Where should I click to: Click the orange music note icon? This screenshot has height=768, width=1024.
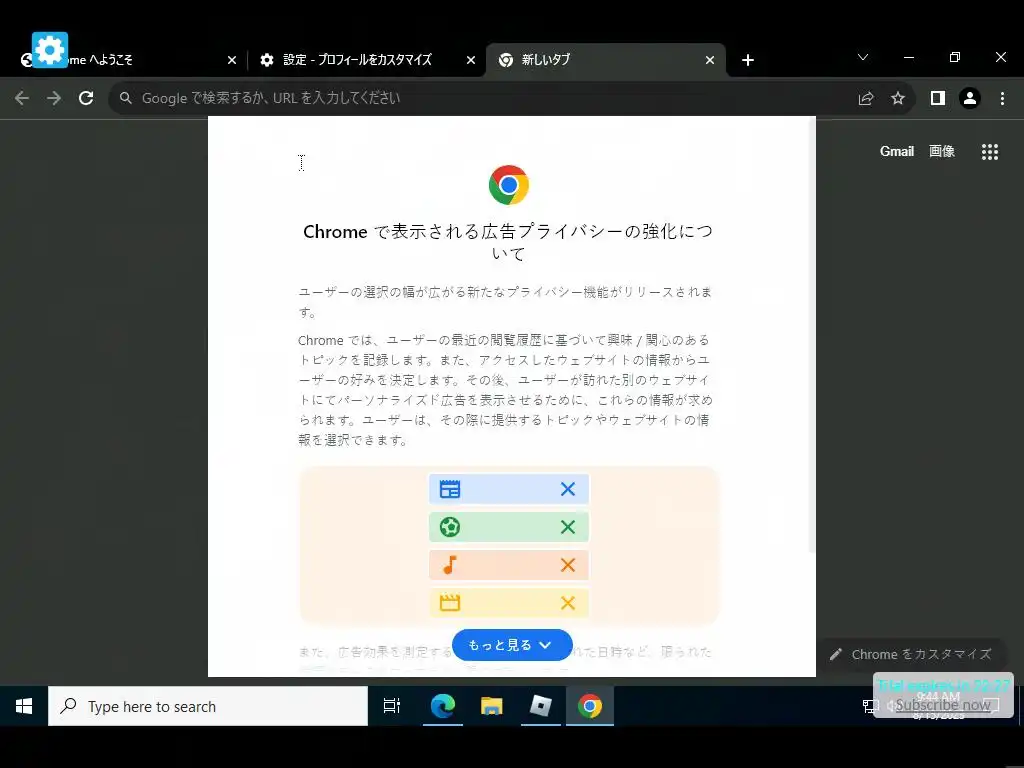[x=450, y=565]
